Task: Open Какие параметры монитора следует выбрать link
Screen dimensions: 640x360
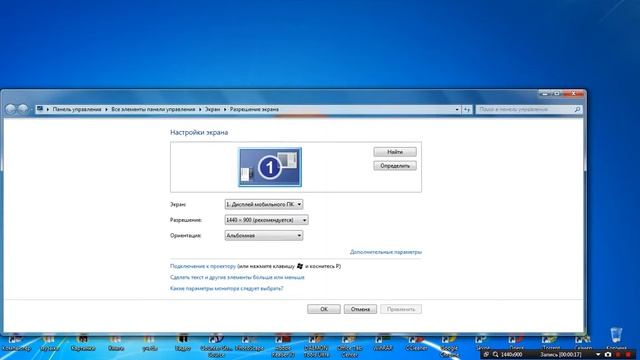Action: (227, 288)
